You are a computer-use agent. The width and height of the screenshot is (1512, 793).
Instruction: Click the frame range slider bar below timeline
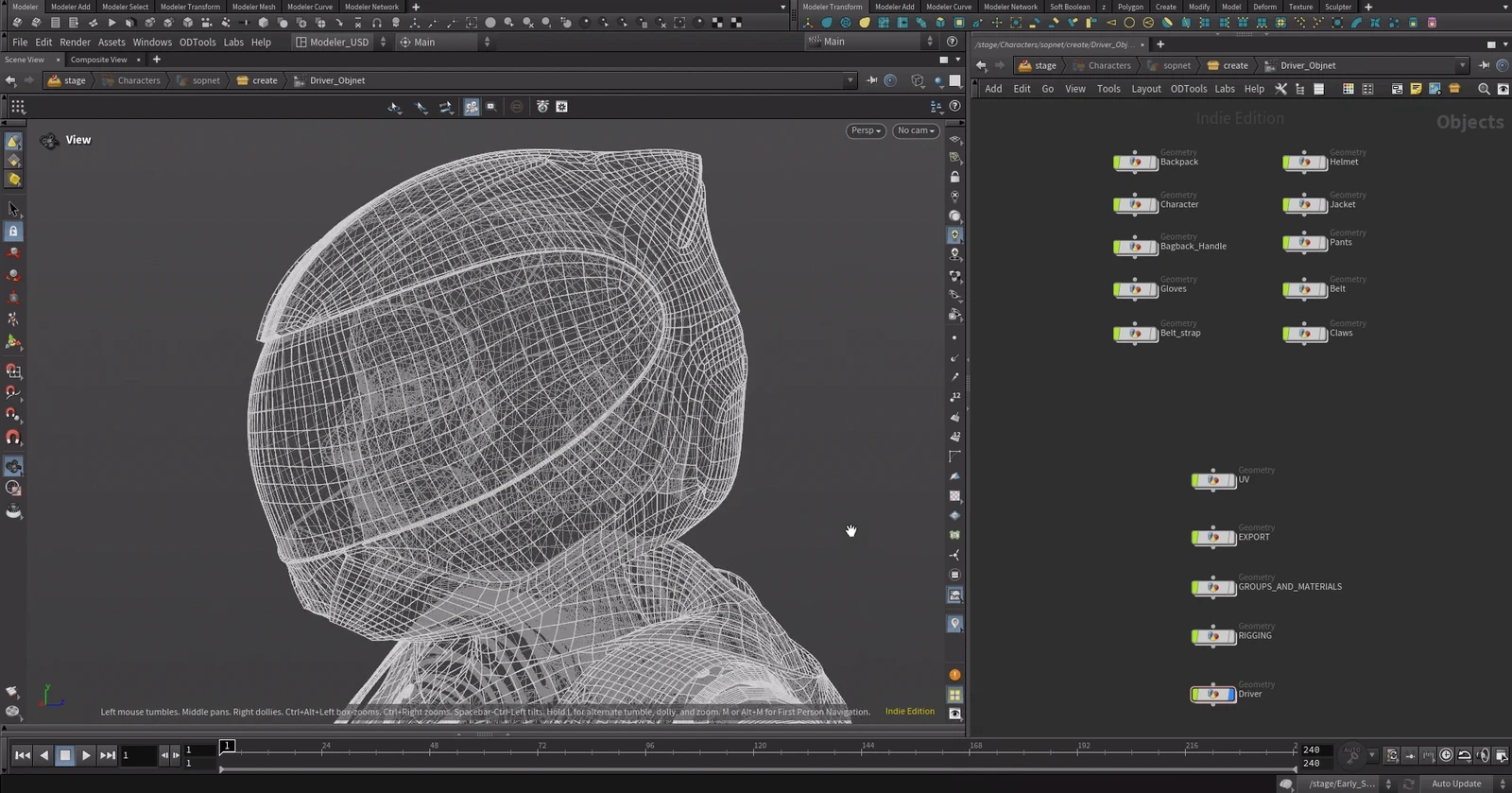pyautogui.click(x=758, y=769)
